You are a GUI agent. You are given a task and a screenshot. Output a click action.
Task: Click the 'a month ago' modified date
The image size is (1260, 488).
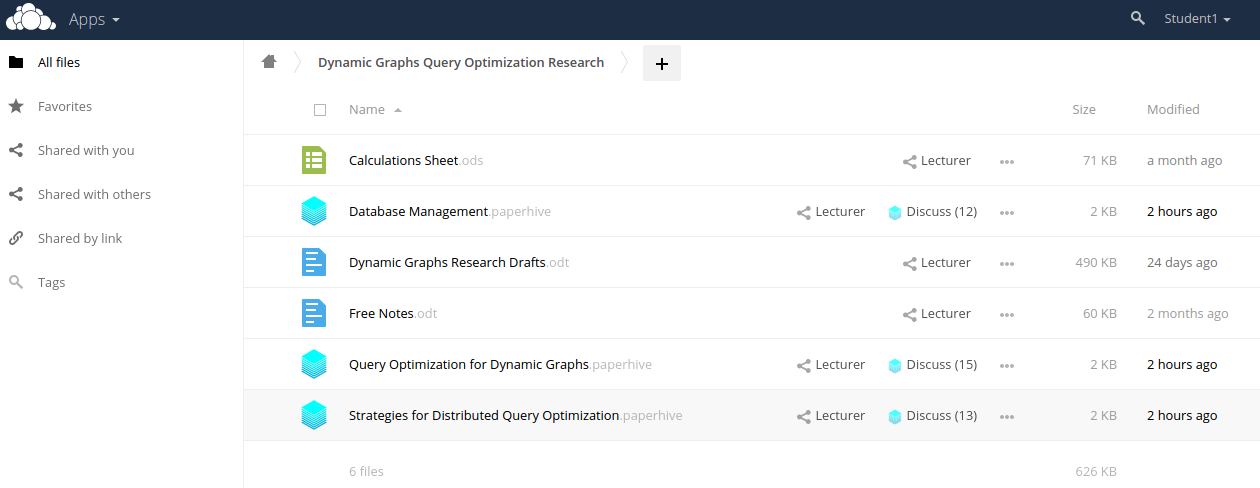[x=1184, y=160]
